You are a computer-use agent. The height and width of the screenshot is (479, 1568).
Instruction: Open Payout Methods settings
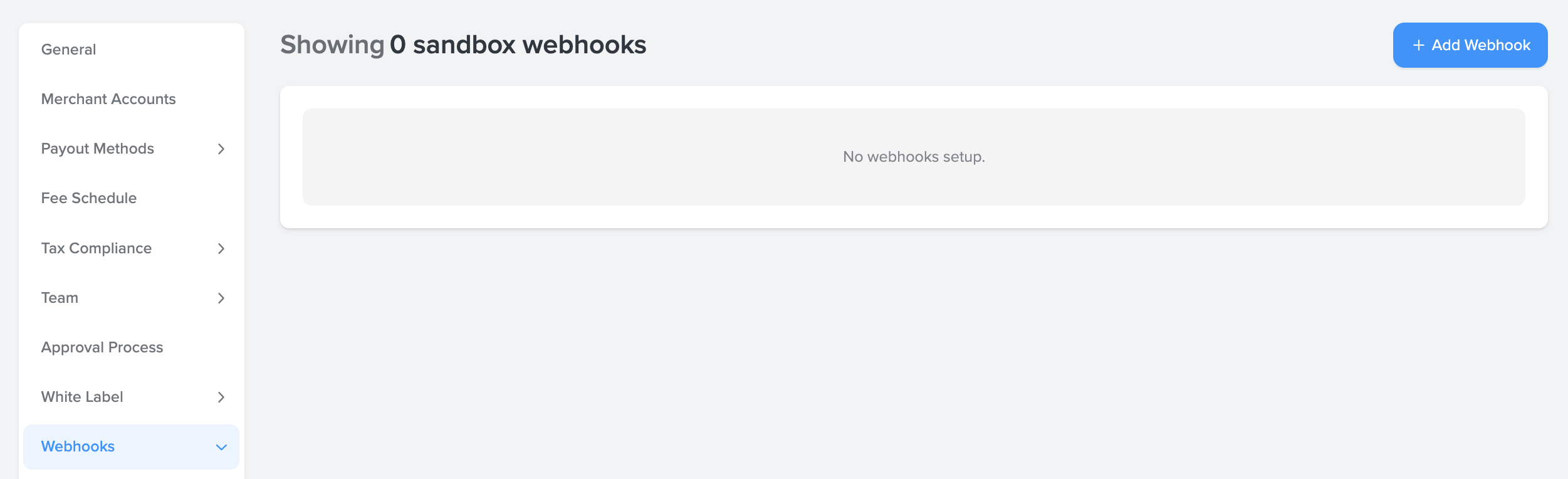98,149
